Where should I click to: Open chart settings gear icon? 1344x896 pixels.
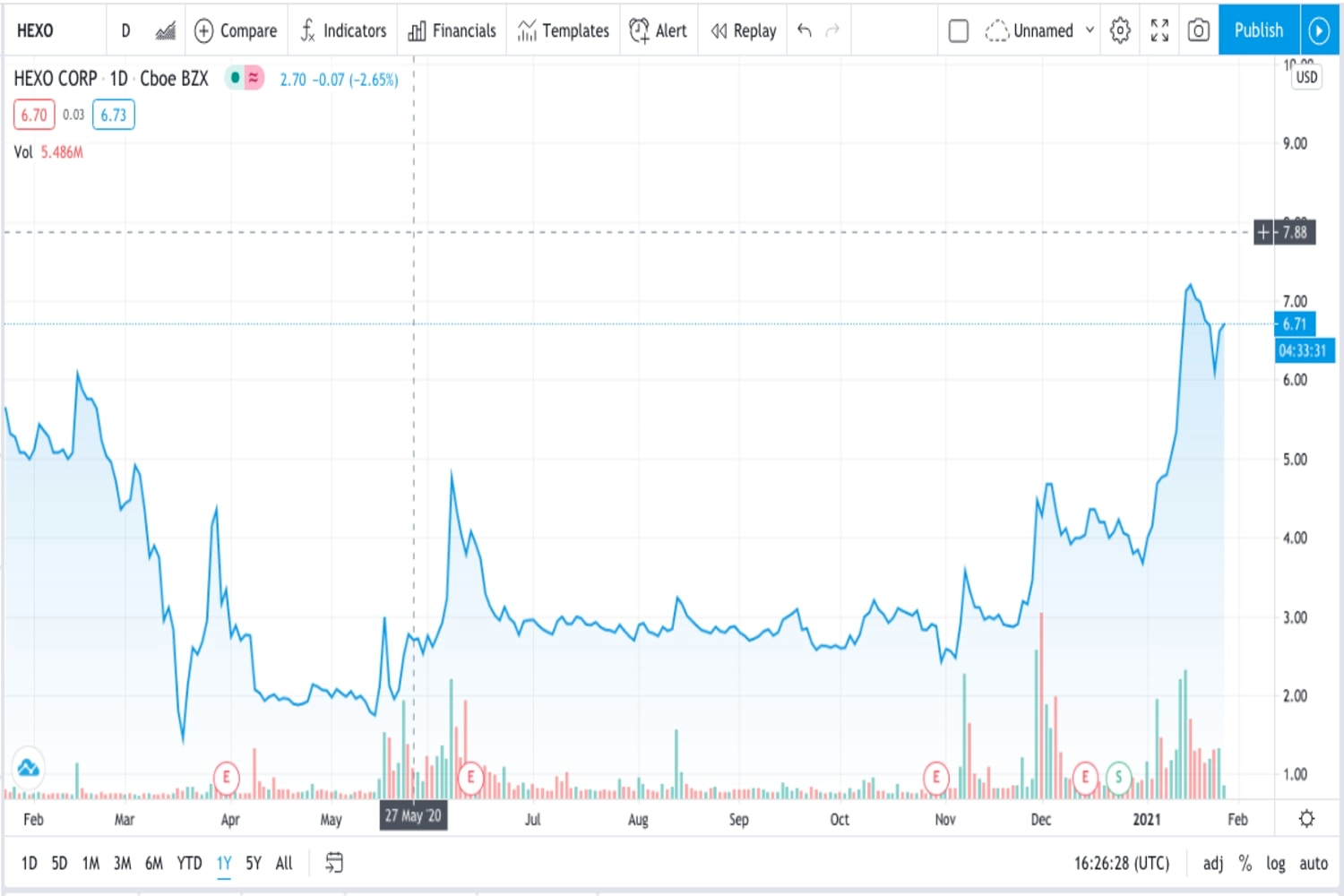click(x=1120, y=30)
